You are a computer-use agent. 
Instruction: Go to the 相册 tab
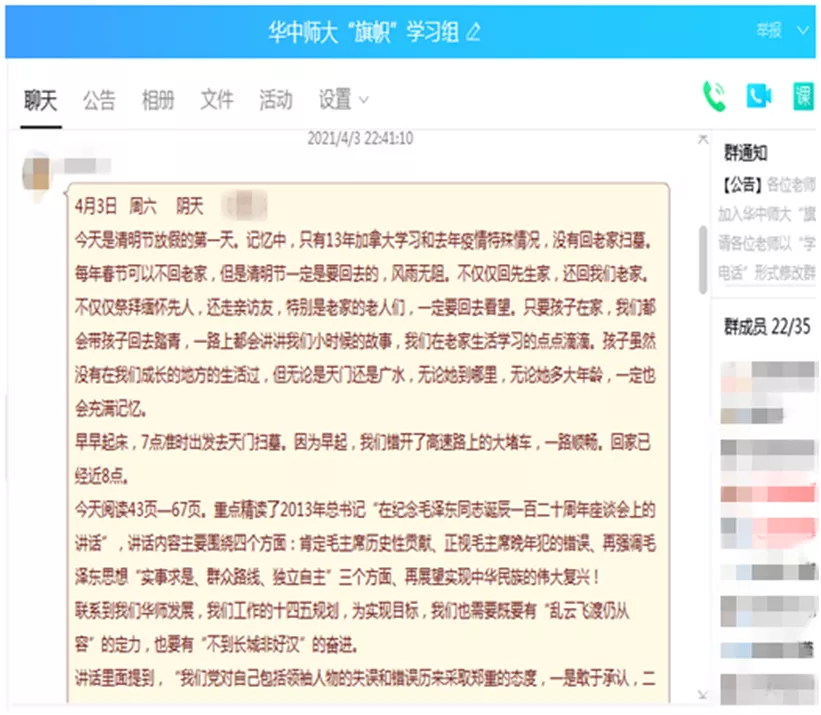[158, 100]
